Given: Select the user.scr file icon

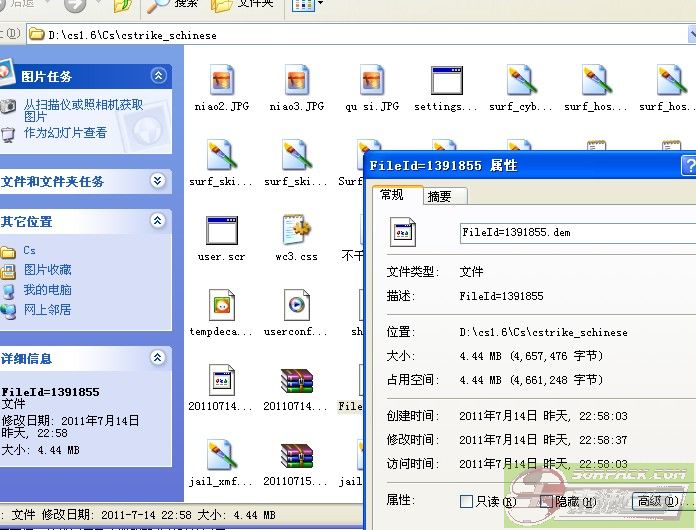Looking at the screenshot, I should point(221,231).
